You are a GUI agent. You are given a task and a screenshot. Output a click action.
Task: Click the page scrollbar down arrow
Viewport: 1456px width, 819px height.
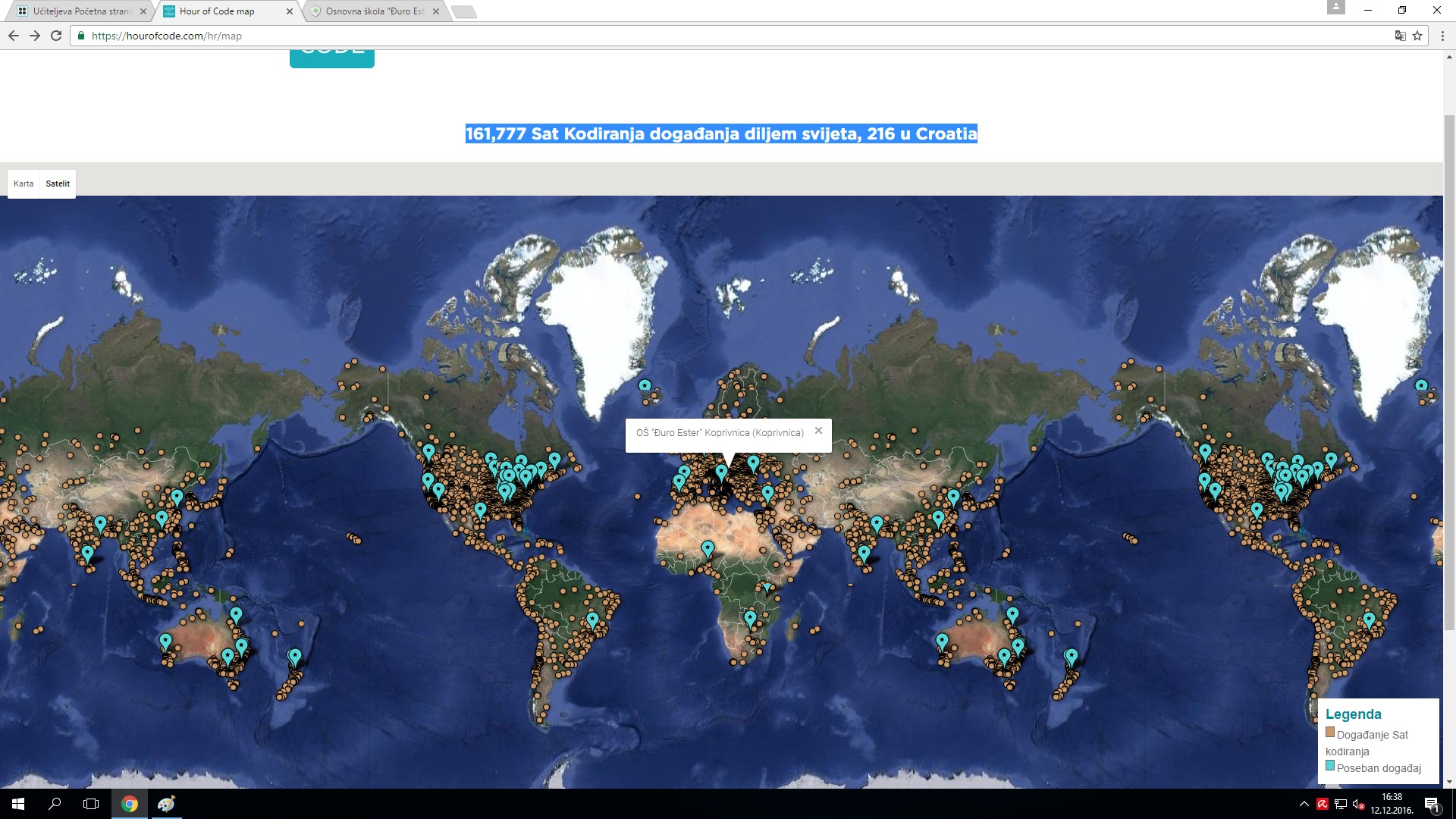point(1449,782)
